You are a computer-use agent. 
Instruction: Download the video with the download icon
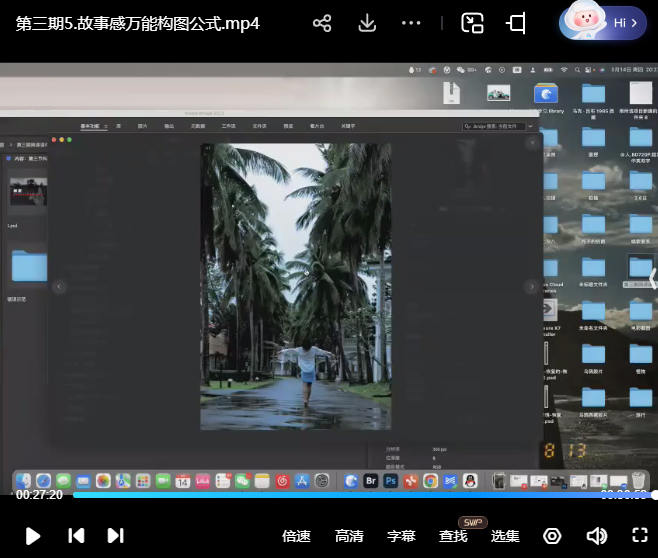point(367,23)
